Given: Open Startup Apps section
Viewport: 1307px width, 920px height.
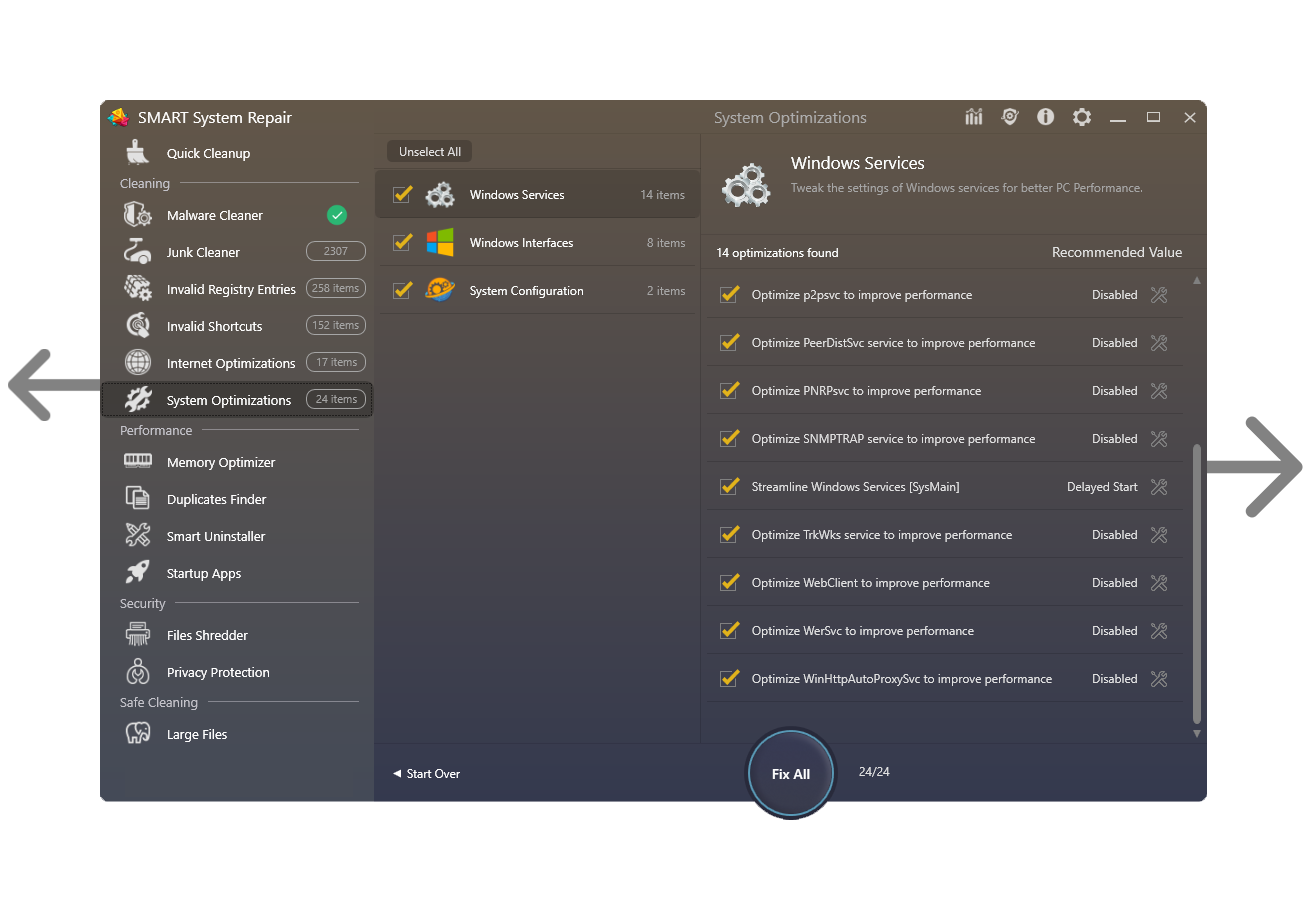Looking at the screenshot, I should [237, 573].
